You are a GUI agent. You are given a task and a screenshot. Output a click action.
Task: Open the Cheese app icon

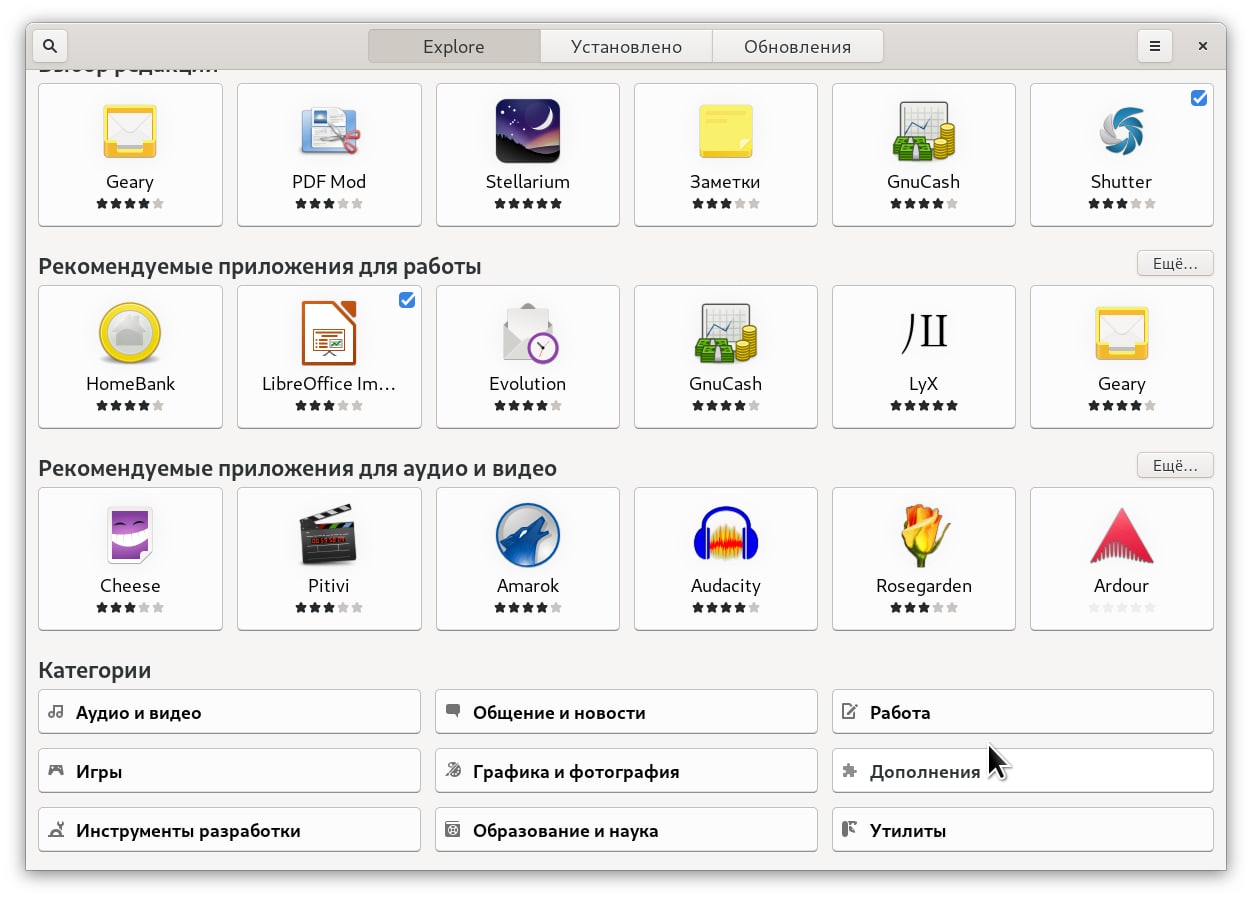click(130, 535)
